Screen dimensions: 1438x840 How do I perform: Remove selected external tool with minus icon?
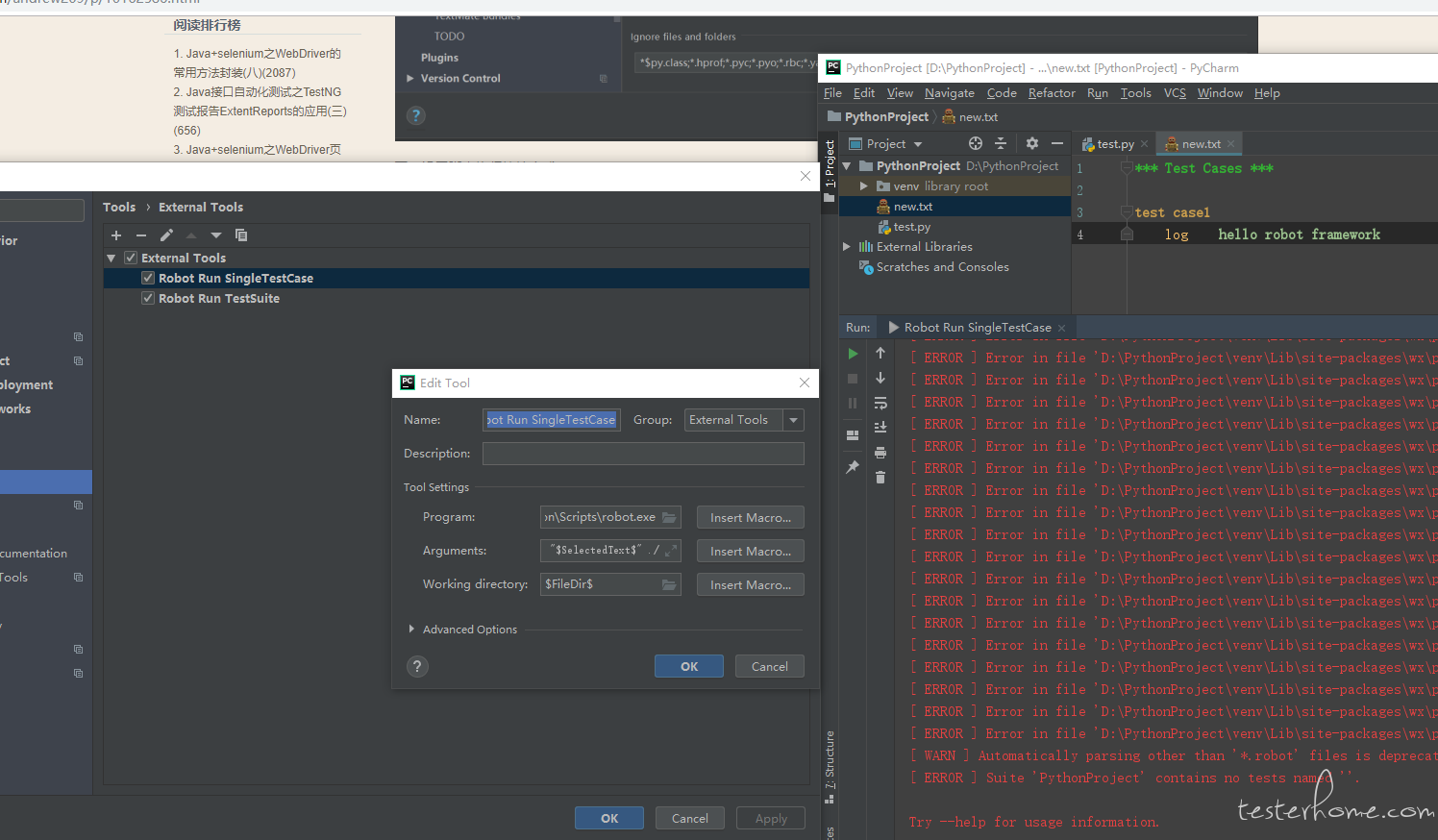click(x=141, y=235)
